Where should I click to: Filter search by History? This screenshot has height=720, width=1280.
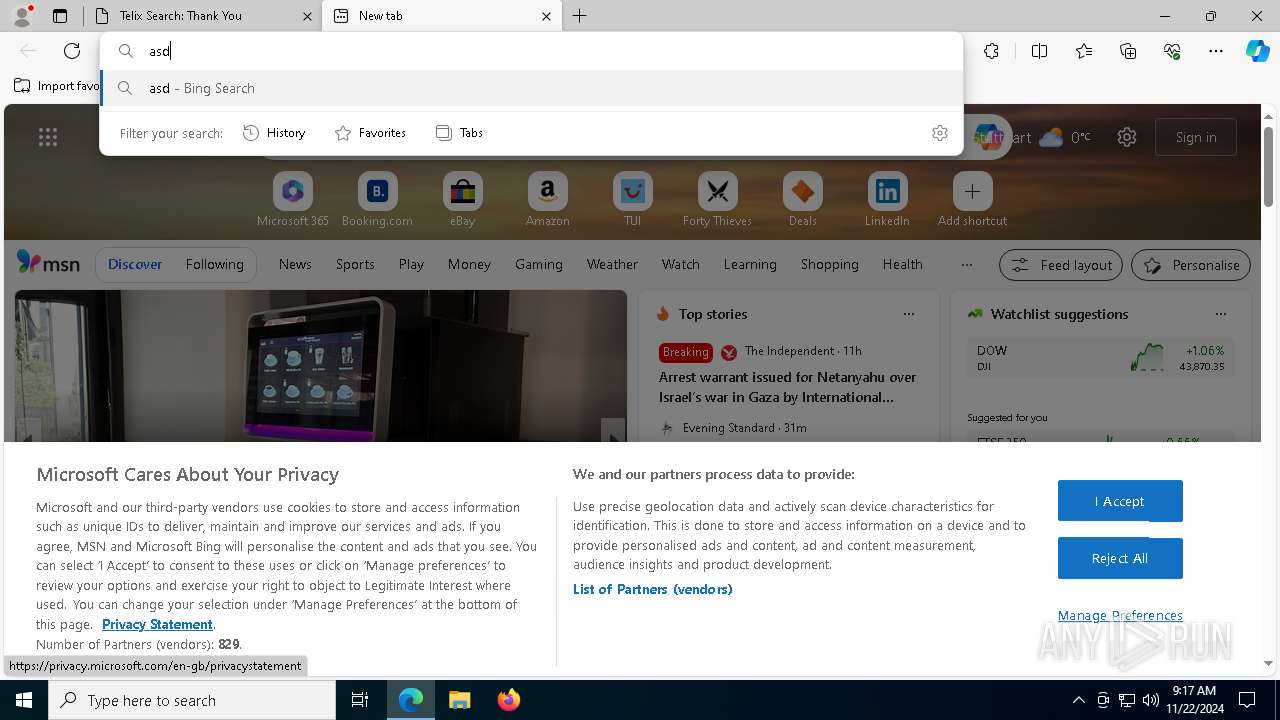coord(275,133)
